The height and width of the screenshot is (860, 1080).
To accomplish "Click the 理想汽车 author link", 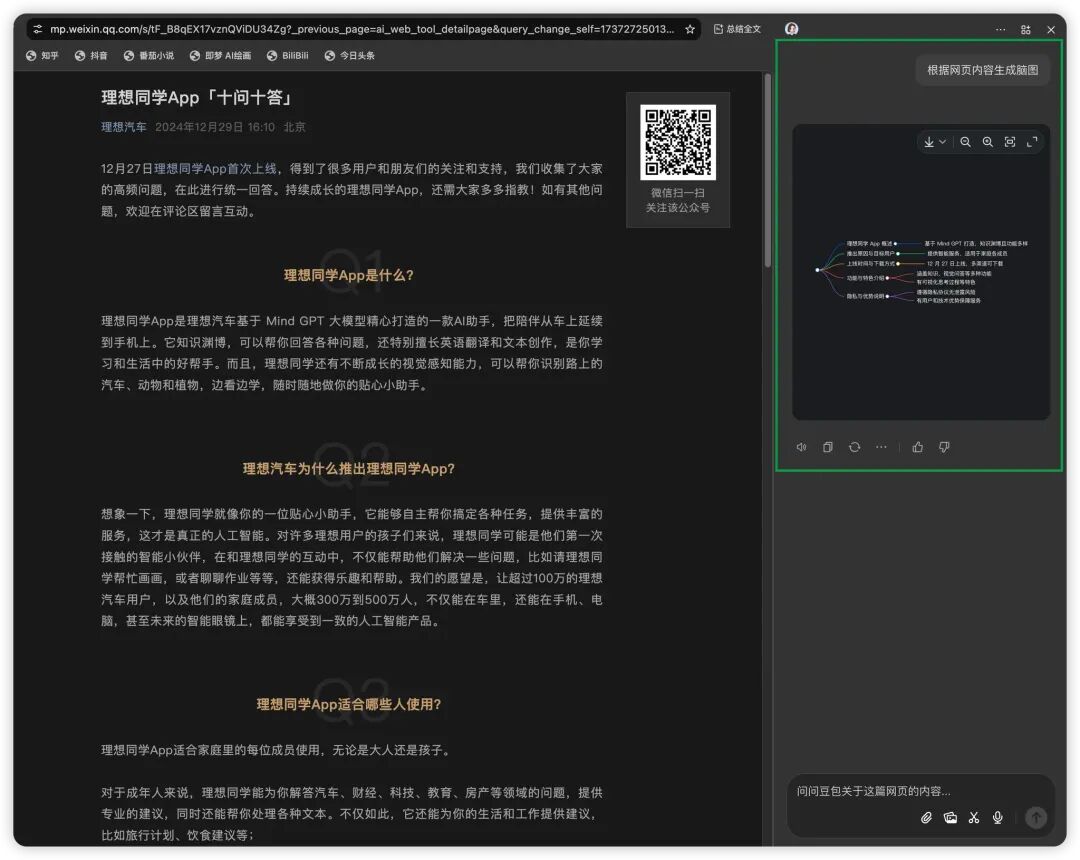I will (124, 127).
